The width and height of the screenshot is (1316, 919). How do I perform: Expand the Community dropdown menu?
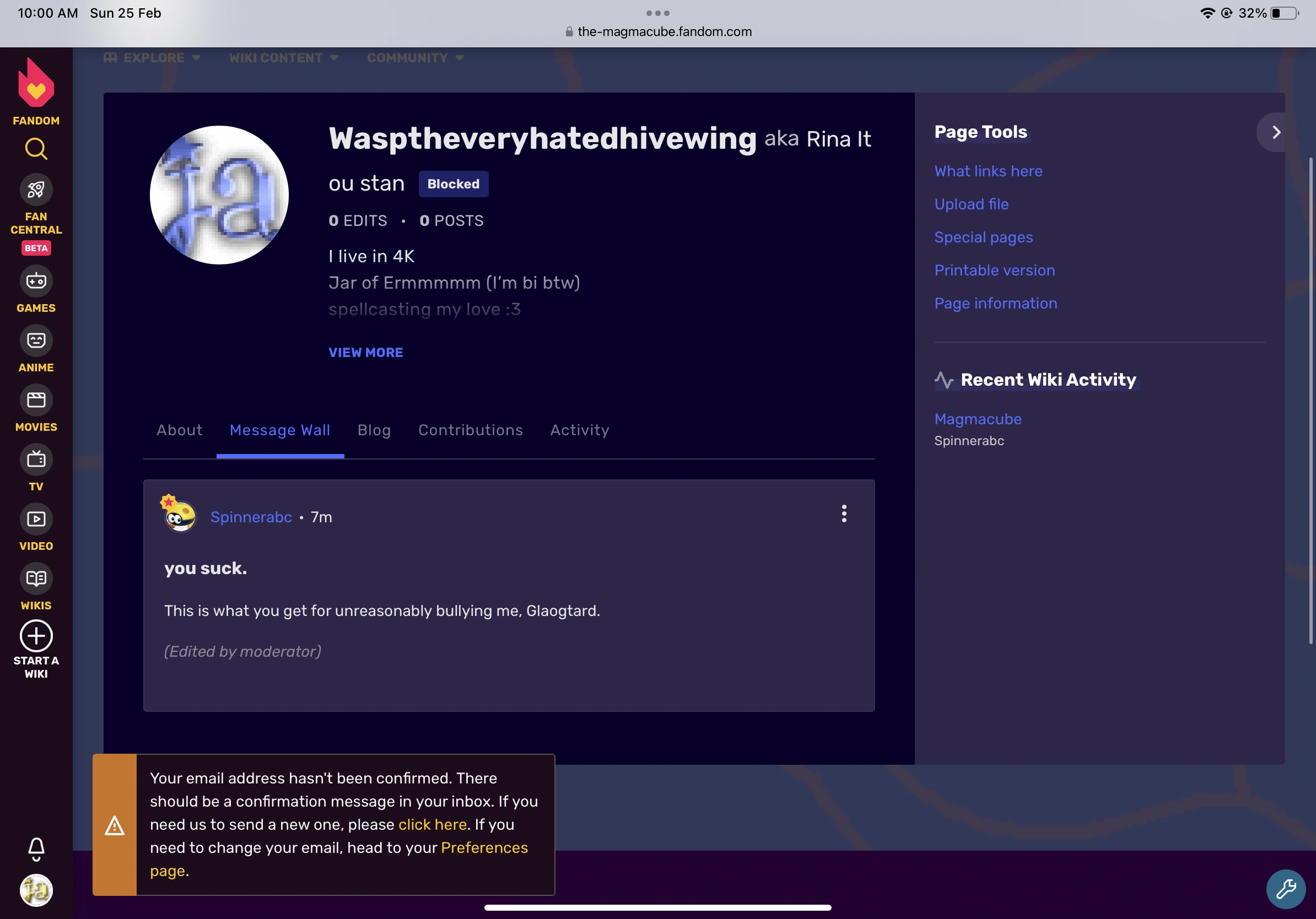[x=415, y=58]
